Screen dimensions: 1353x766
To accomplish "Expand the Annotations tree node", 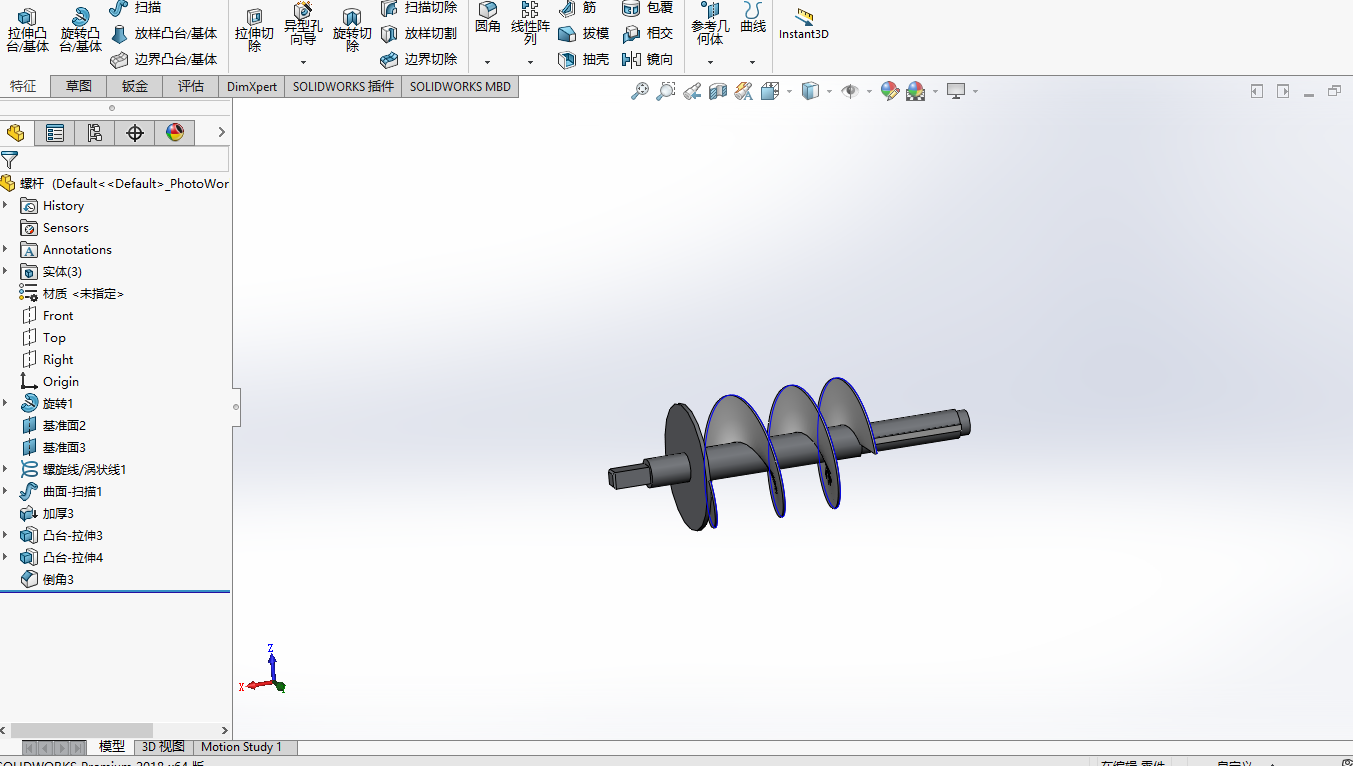I will click(x=5, y=249).
